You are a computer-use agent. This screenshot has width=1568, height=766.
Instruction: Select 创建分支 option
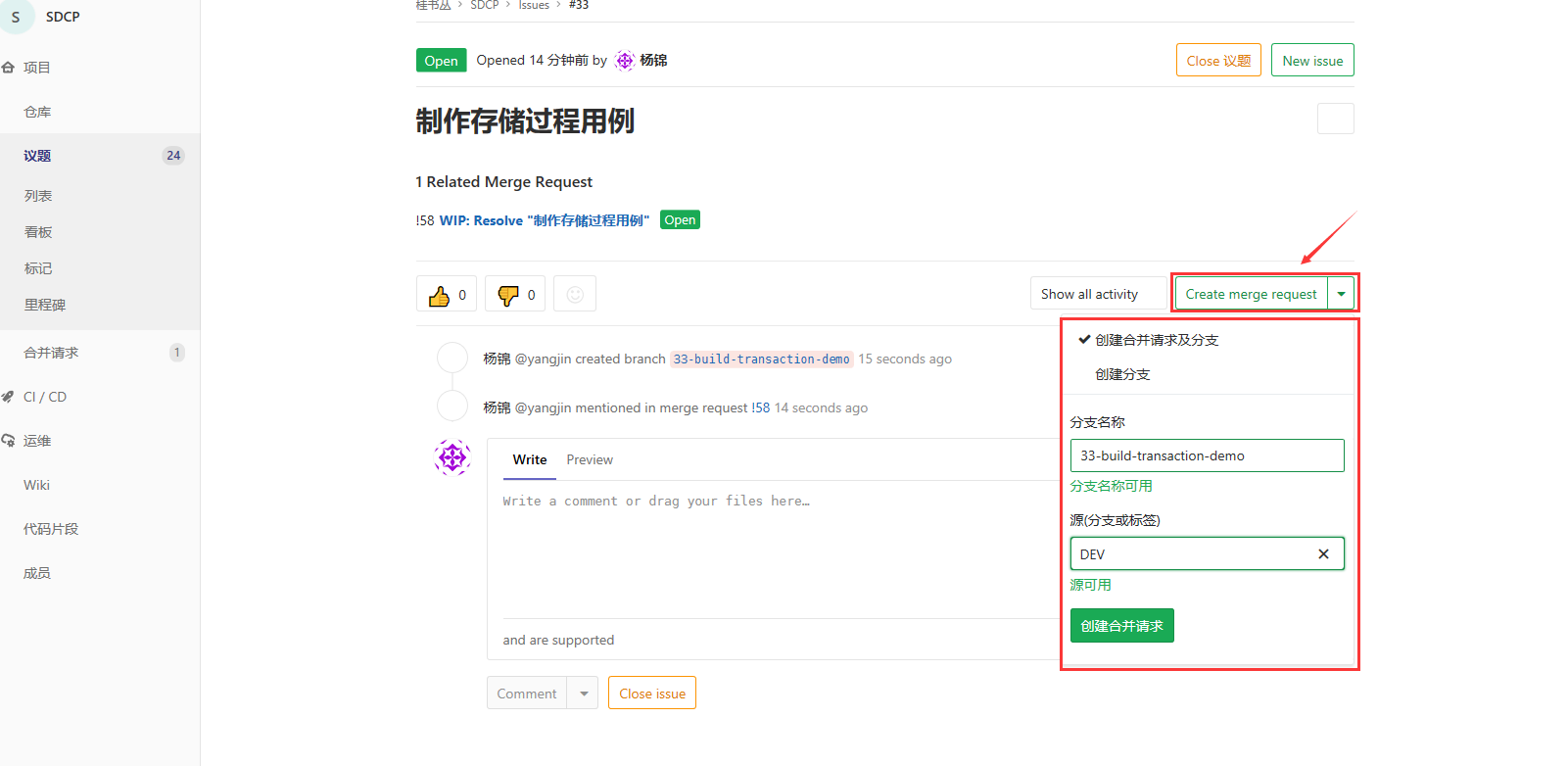click(x=1122, y=374)
